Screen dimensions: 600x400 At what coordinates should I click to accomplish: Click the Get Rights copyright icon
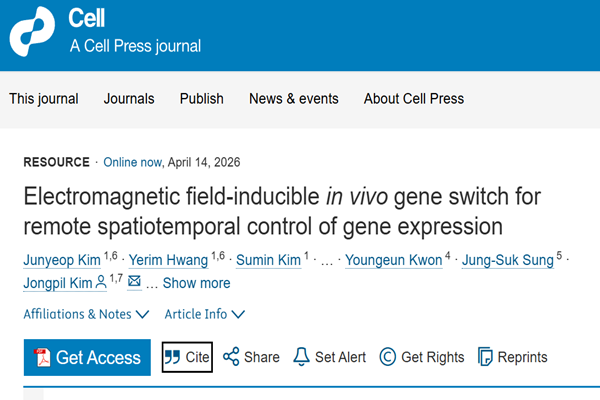(x=386, y=357)
